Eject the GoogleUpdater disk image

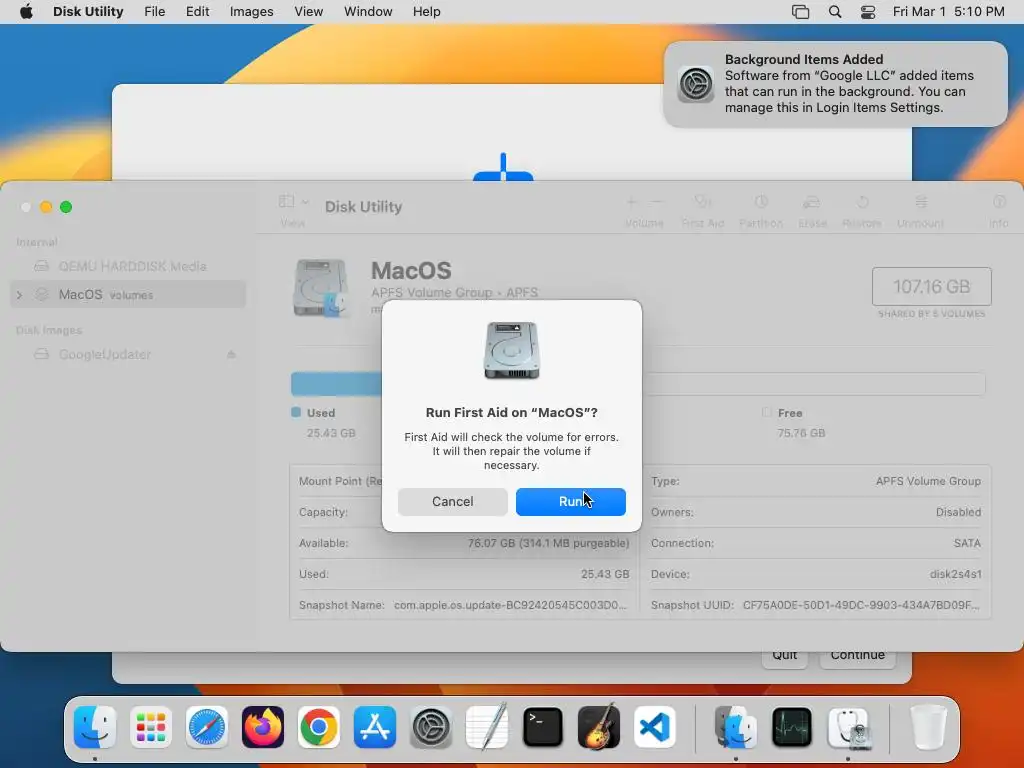[x=231, y=355]
